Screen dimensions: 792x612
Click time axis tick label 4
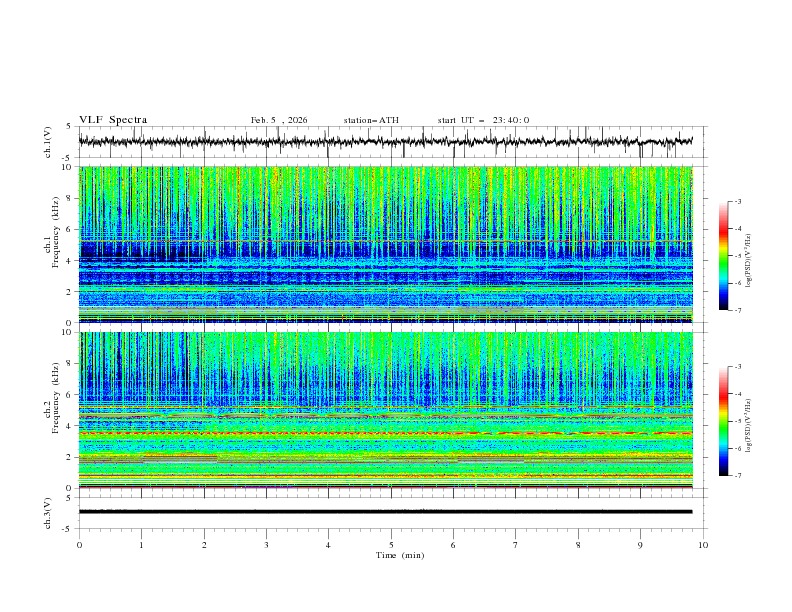coord(328,545)
